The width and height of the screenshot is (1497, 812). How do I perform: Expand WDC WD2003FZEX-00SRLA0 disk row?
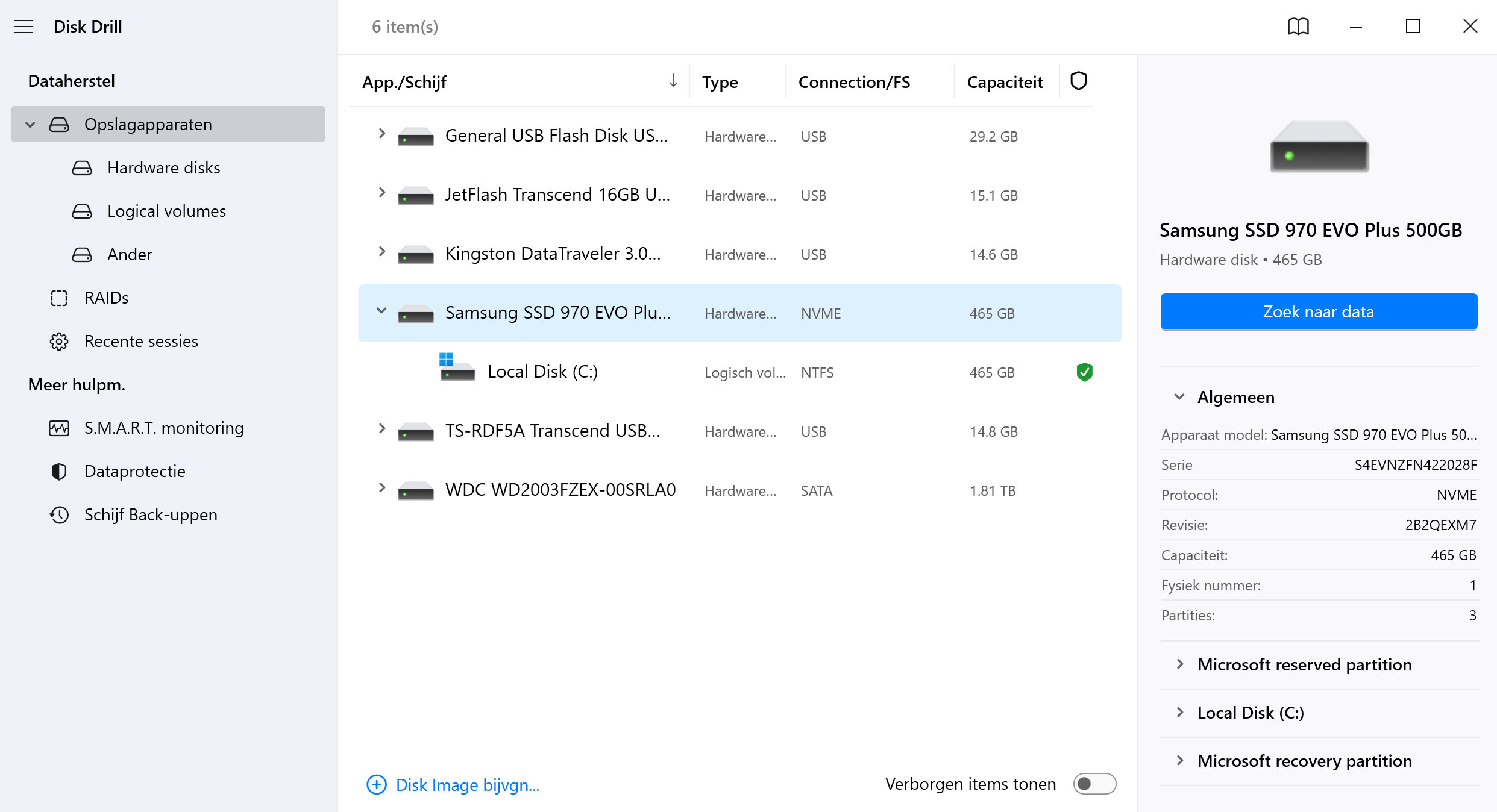pyautogui.click(x=381, y=488)
